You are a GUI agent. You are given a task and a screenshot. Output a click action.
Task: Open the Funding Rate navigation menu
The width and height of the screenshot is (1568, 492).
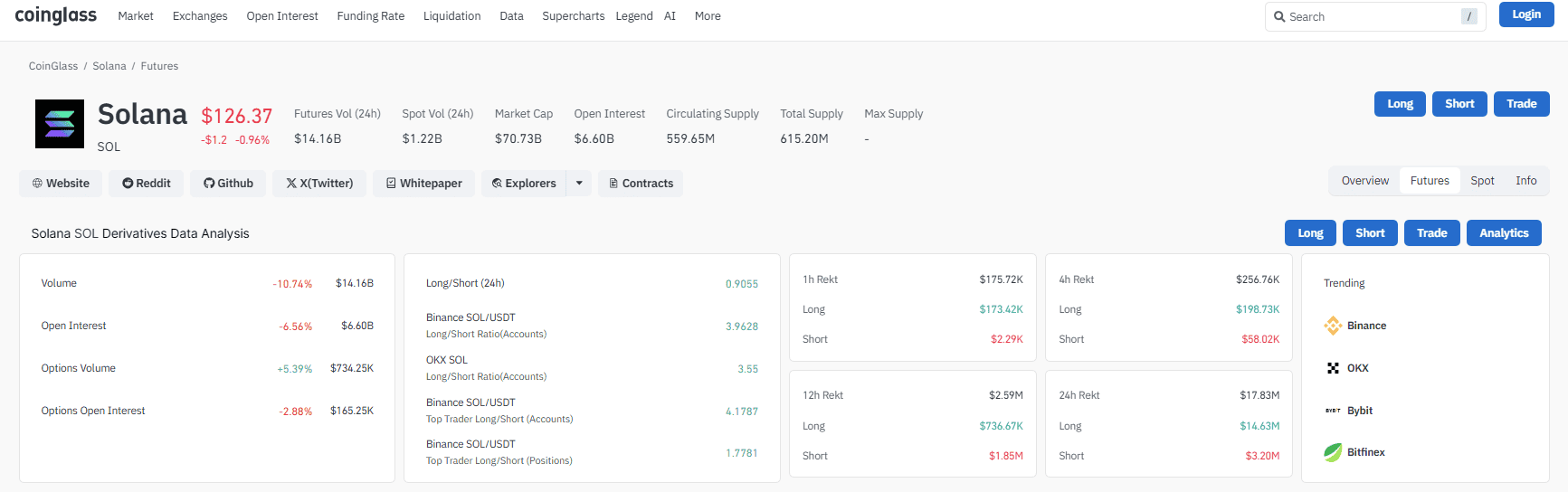(370, 16)
